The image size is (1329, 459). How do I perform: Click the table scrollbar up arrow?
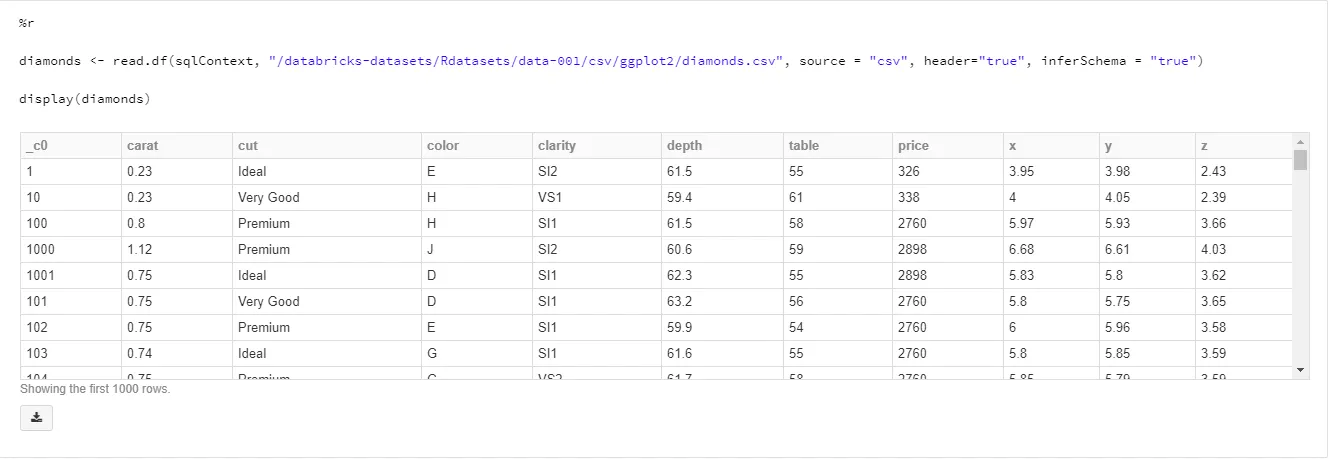click(x=1300, y=141)
